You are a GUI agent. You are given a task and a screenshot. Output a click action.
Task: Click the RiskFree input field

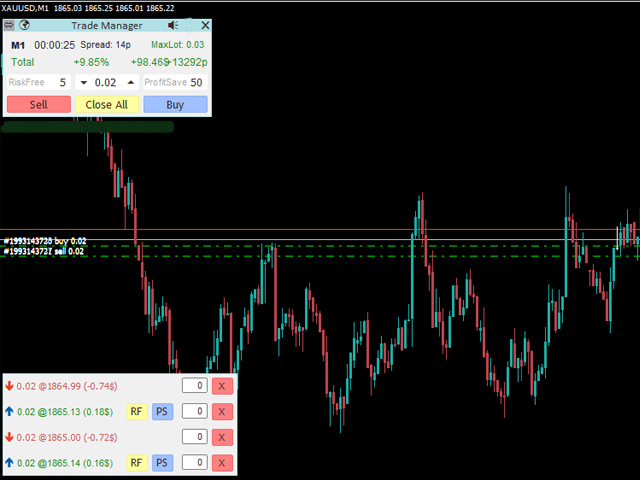pos(39,82)
